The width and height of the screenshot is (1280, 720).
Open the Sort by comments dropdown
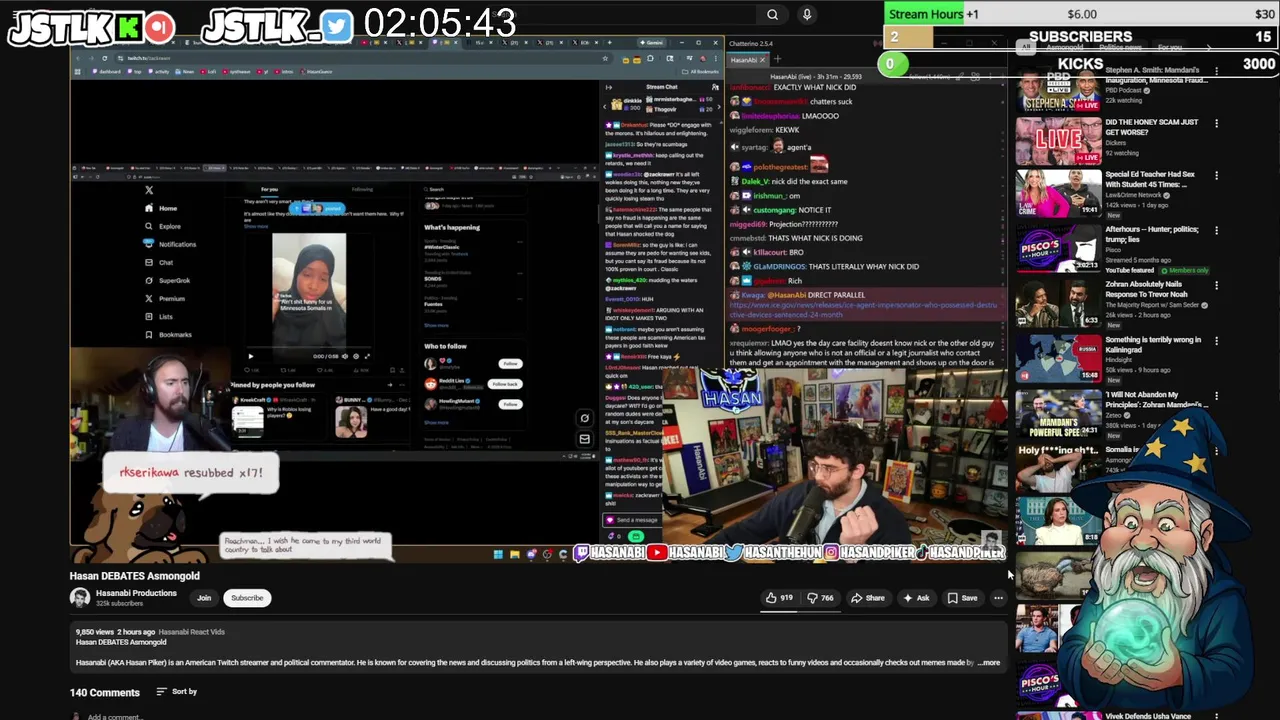pos(177,691)
